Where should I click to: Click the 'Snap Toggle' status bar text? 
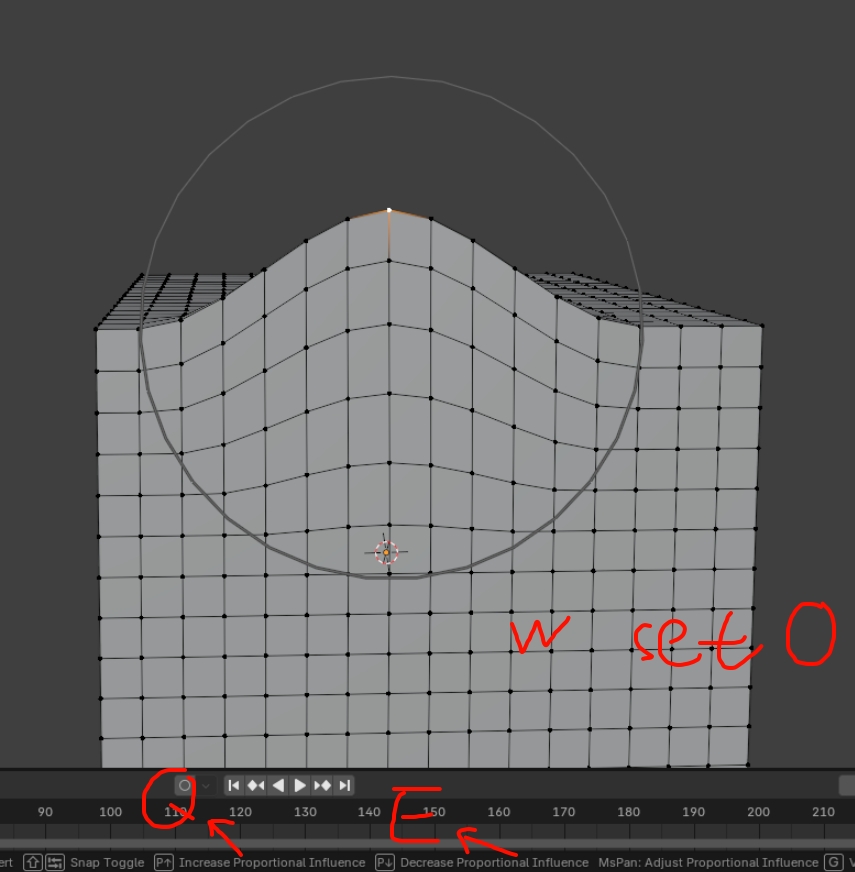pos(107,863)
